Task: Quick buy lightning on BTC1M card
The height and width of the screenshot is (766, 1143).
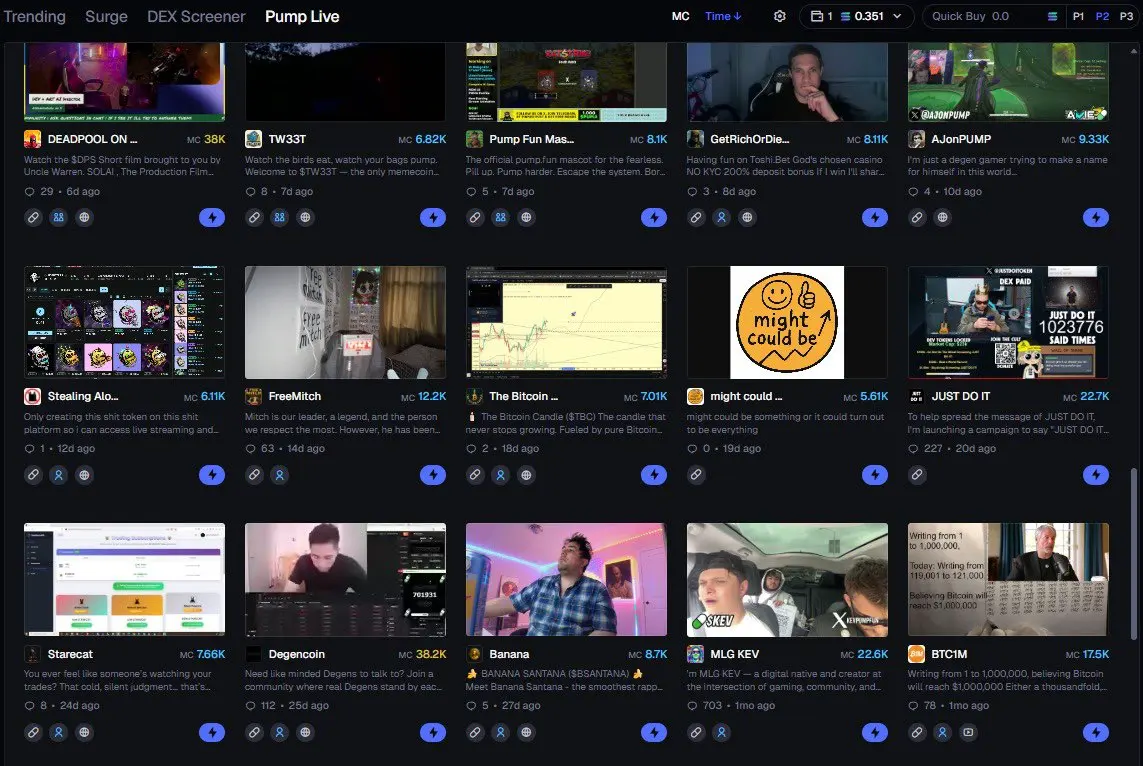Action: [x=1096, y=732]
